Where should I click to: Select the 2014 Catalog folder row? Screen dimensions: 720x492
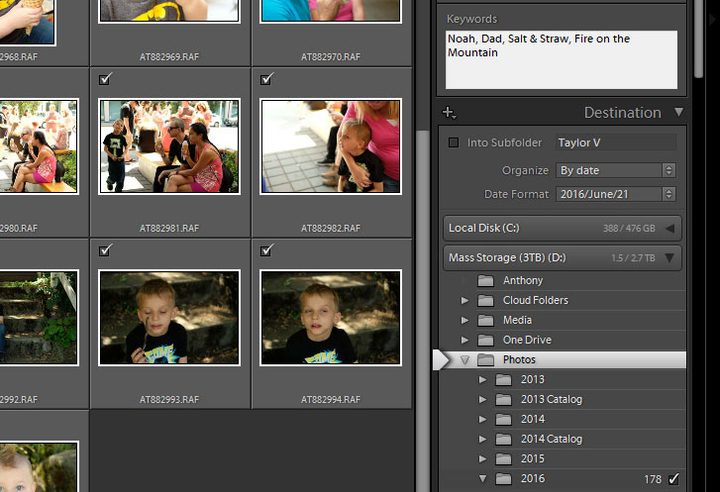point(561,439)
